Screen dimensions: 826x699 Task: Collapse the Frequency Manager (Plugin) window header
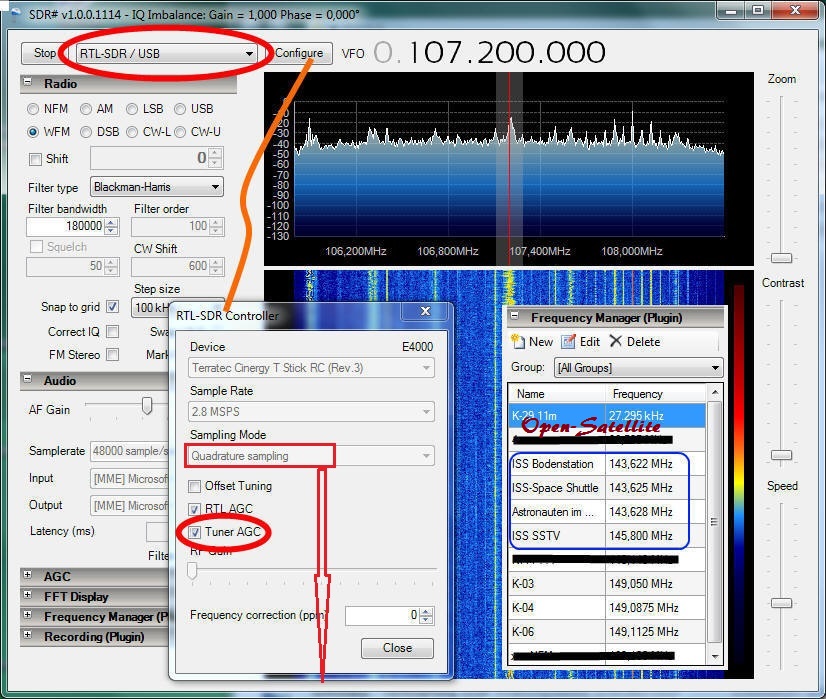coord(515,316)
